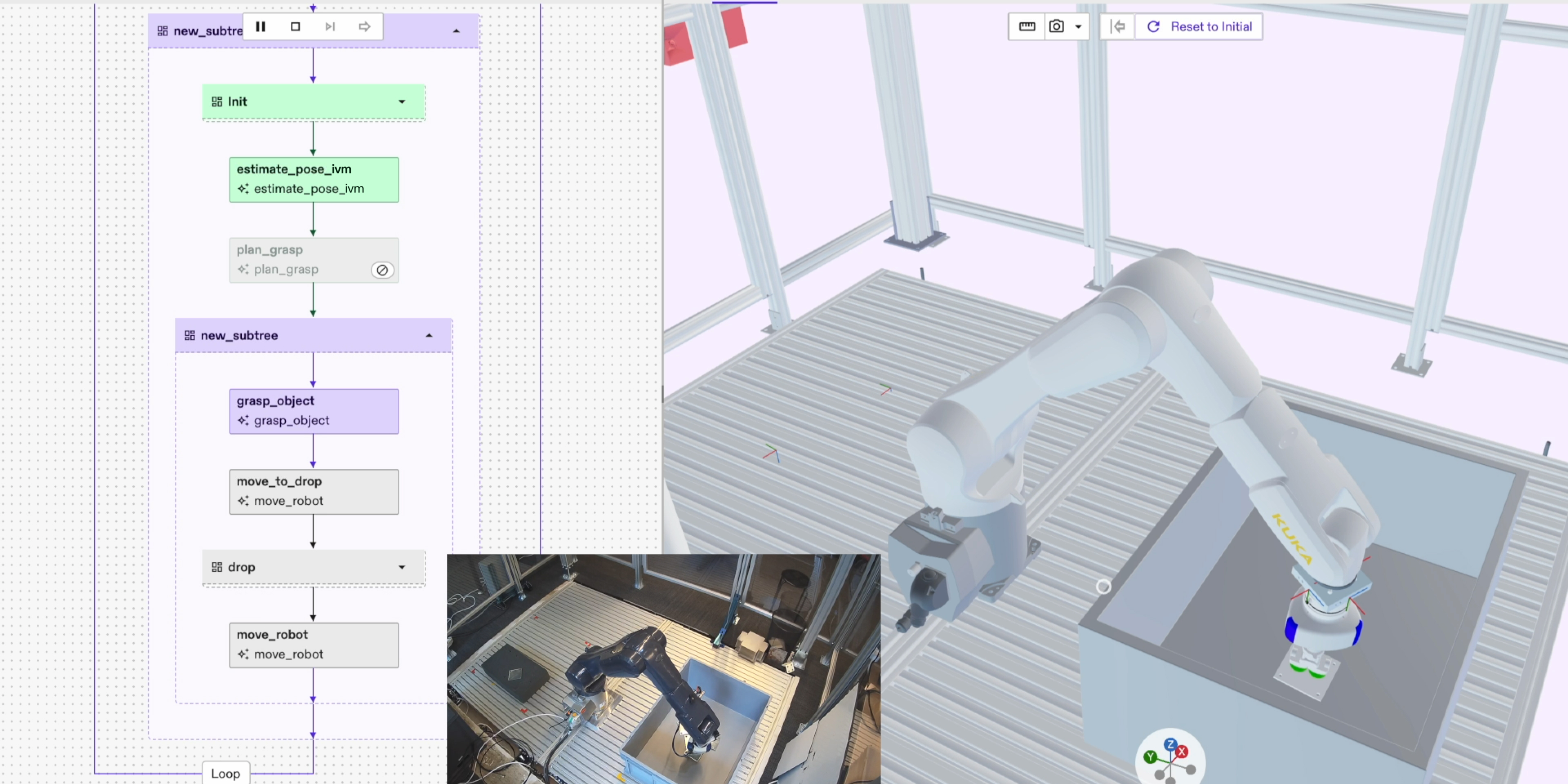Pause the behavior tree execution
Viewport: 1568px width, 784px height.
[x=261, y=26]
